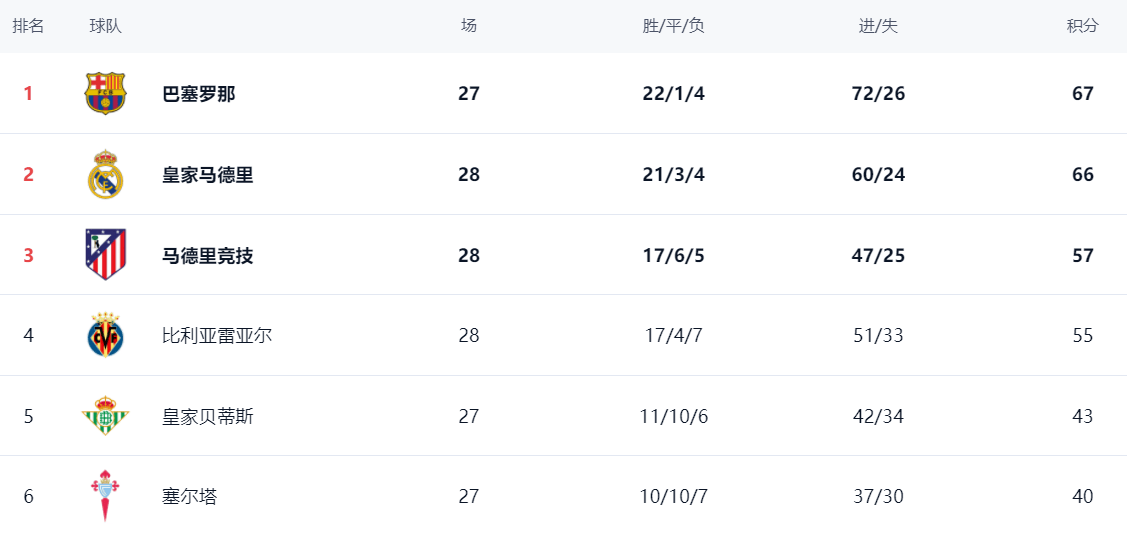
Task: Click the 场 column header
Action: 469,26
